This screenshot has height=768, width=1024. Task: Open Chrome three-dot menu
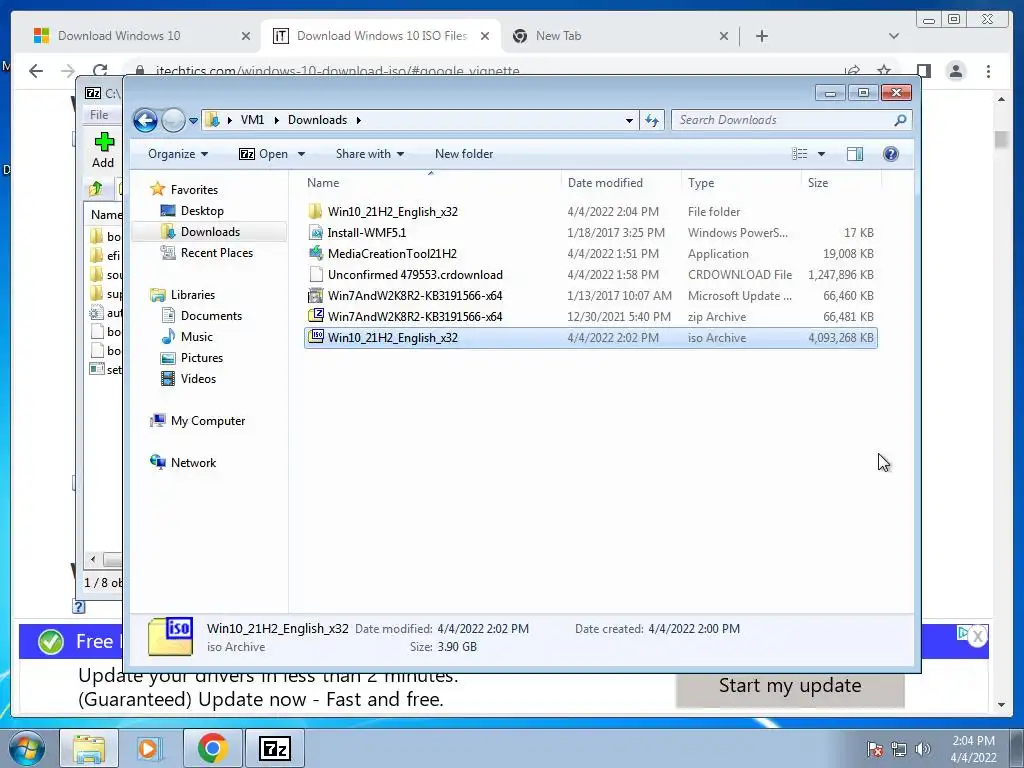click(x=988, y=71)
